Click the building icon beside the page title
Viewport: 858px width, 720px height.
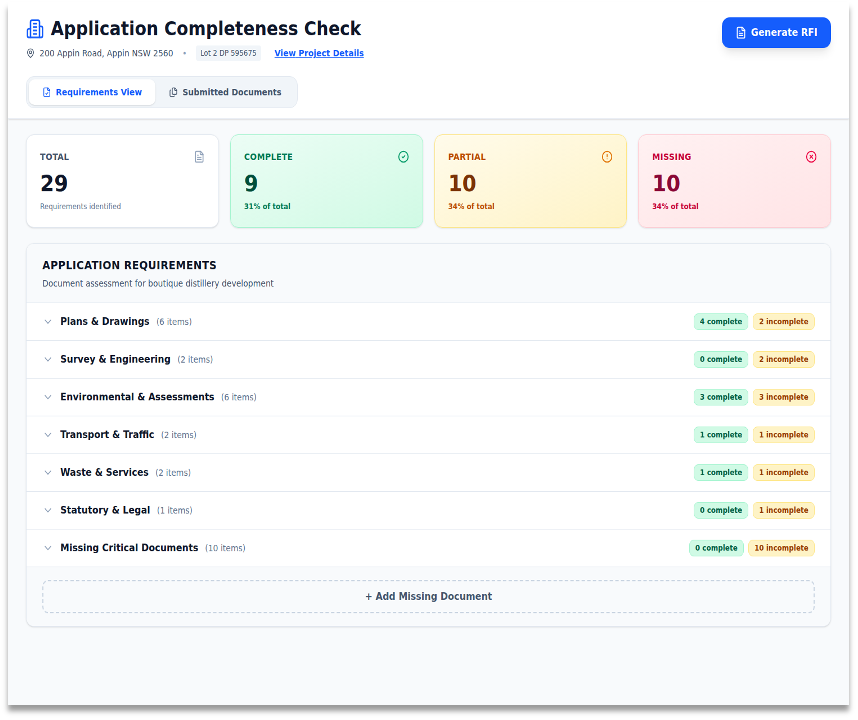35,29
